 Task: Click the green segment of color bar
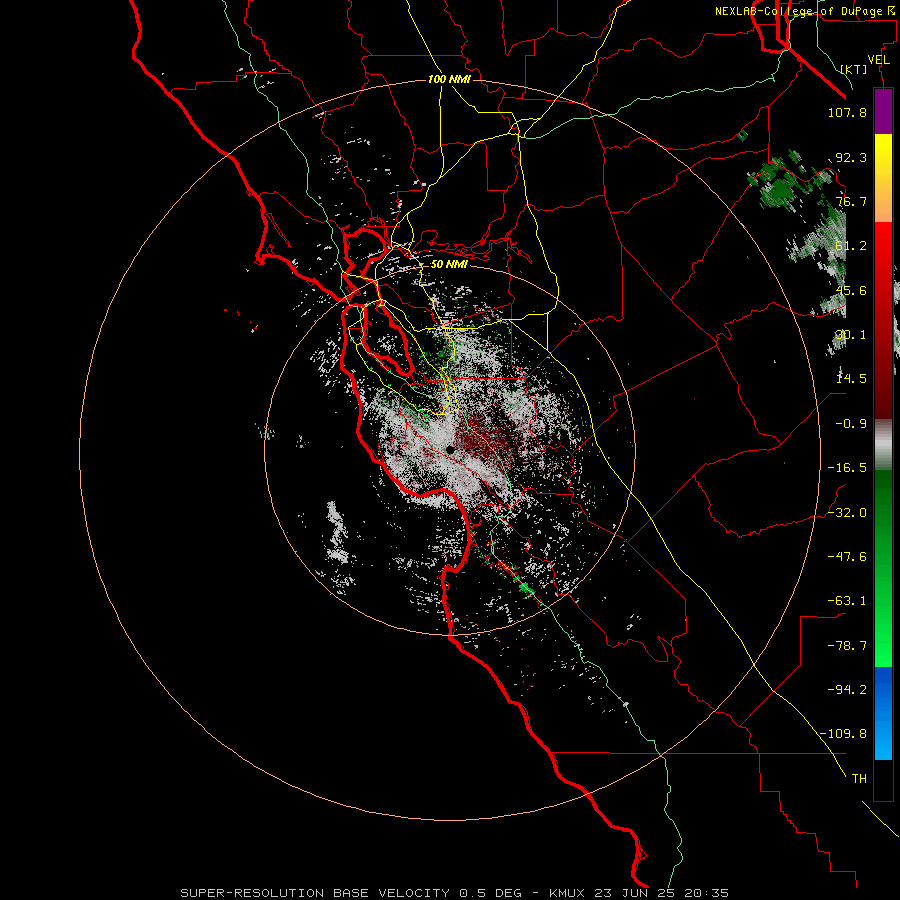click(883, 568)
